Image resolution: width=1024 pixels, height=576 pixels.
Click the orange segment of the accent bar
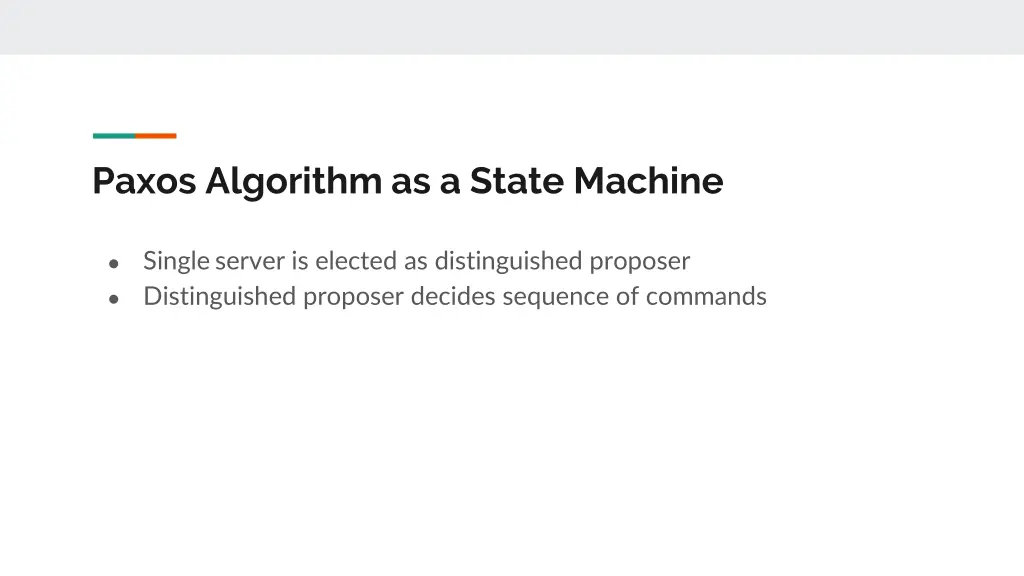156,135
